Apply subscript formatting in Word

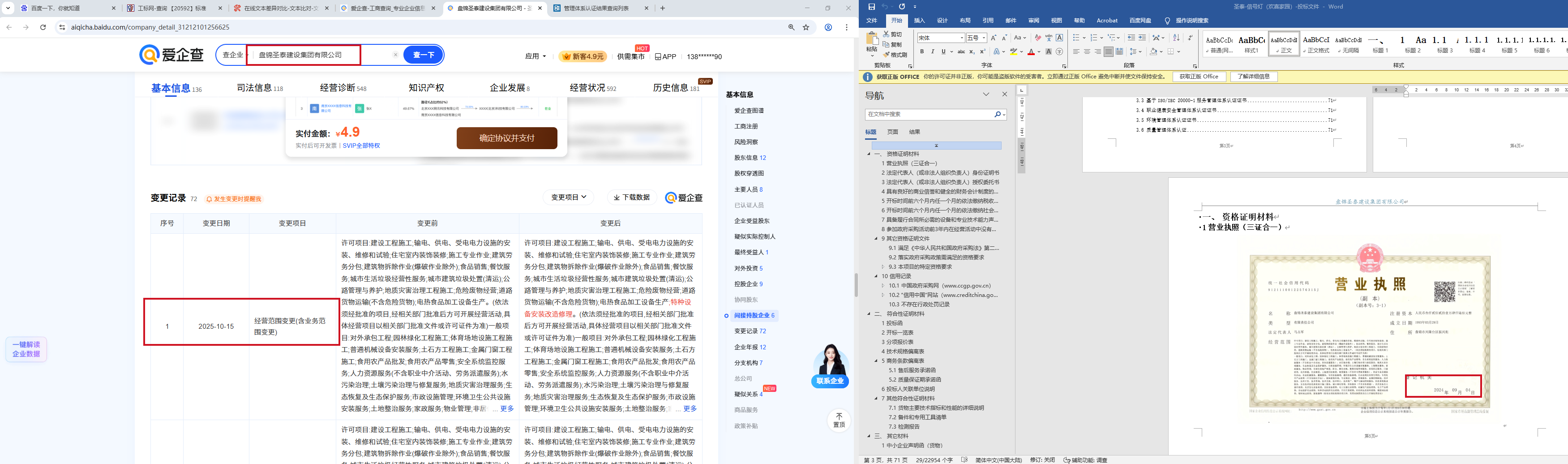[972, 52]
